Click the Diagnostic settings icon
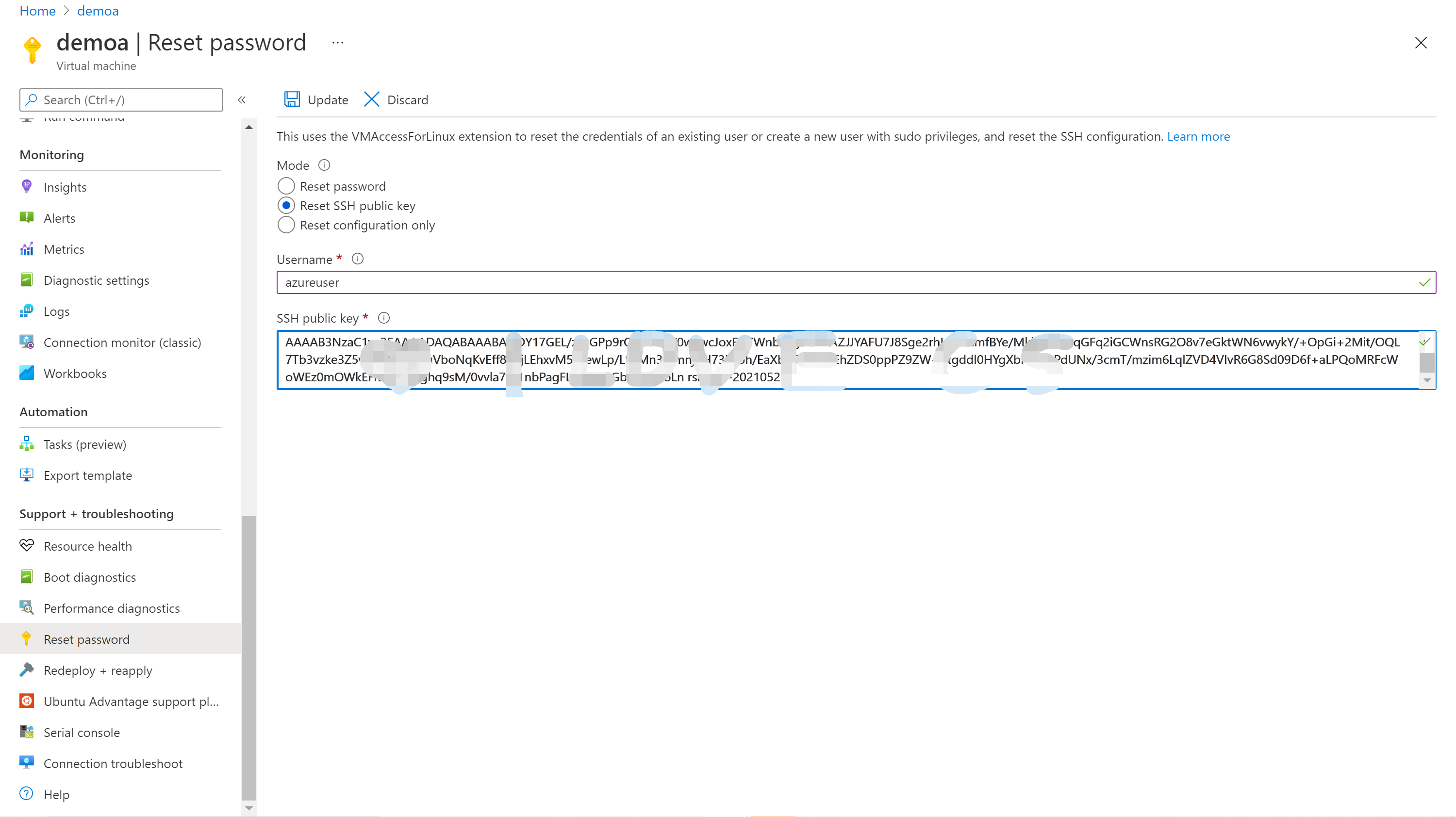This screenshot has height=817, width=1456. pyautogui.click(x=27, y=279)
